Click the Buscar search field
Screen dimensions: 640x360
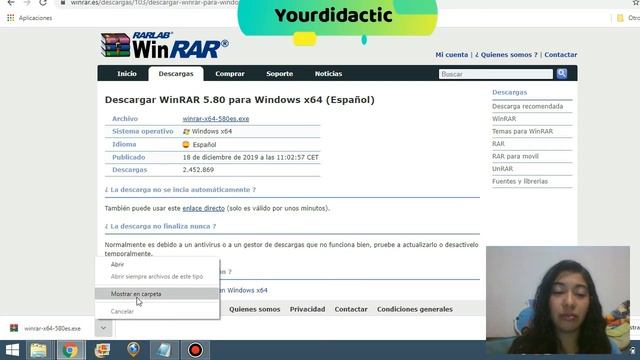tap(496, 74)
